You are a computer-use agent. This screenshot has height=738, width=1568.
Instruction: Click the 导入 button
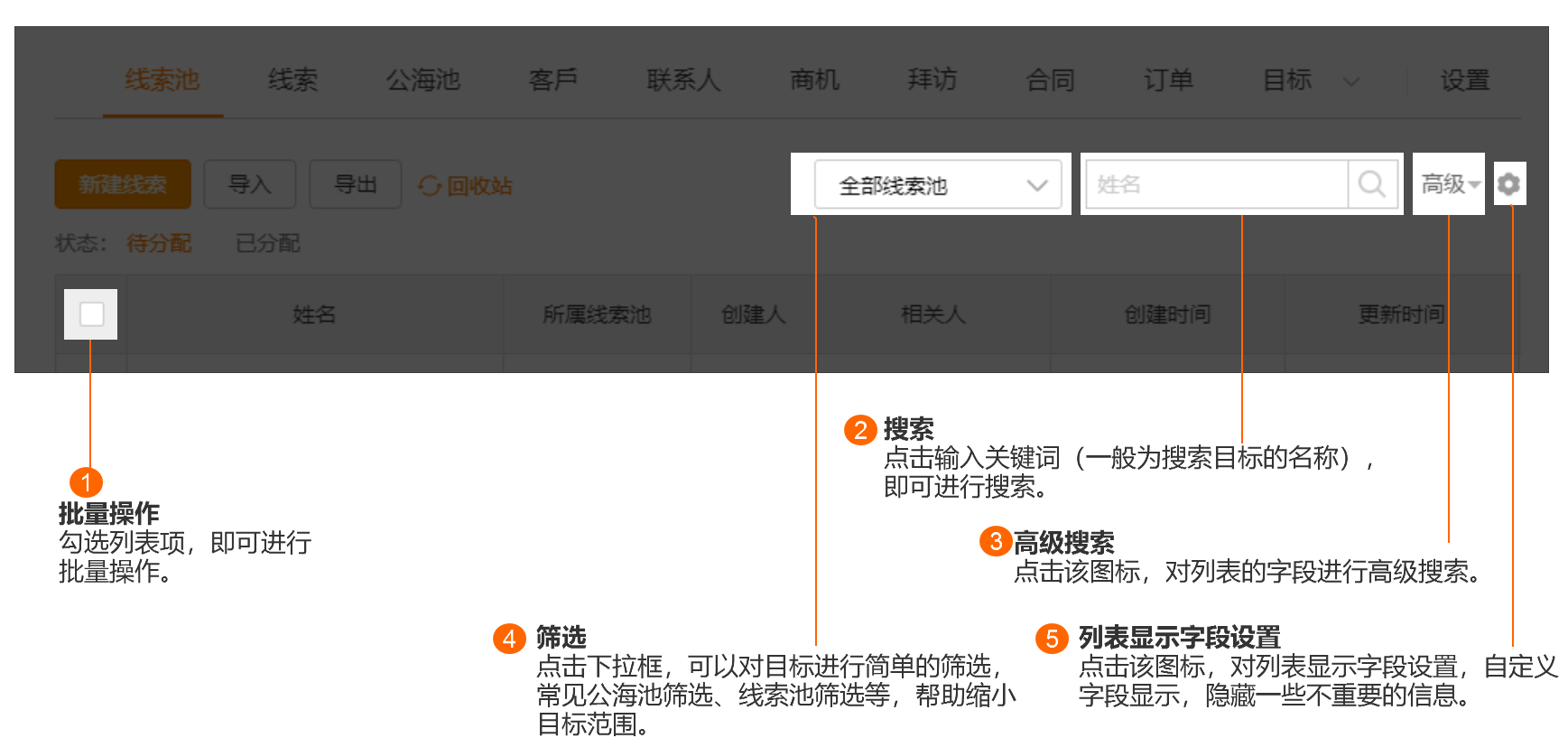click(250, 184)
